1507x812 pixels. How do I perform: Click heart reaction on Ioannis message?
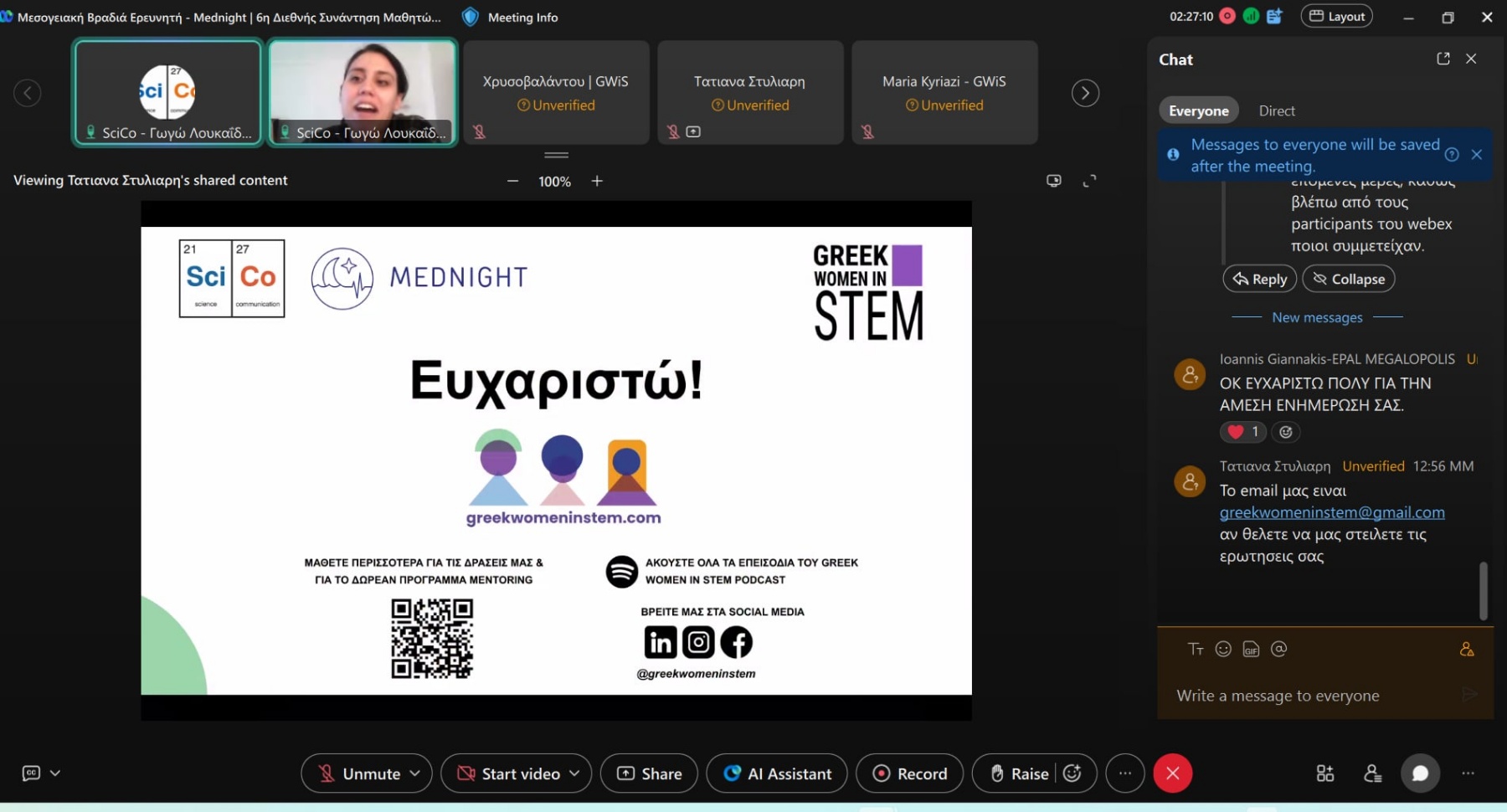pyautogui.click(x=1242, y=432)
